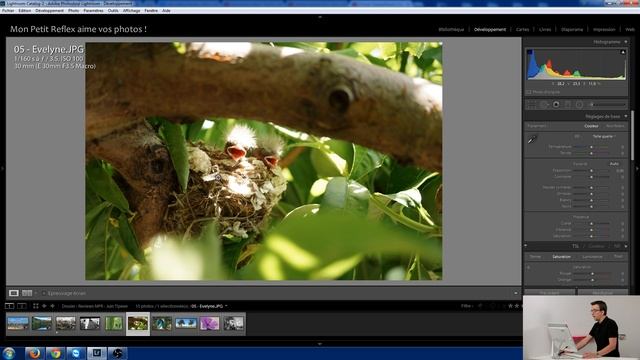
Task: Open Grid view from filmstrip bar
Action: point(36,306)
